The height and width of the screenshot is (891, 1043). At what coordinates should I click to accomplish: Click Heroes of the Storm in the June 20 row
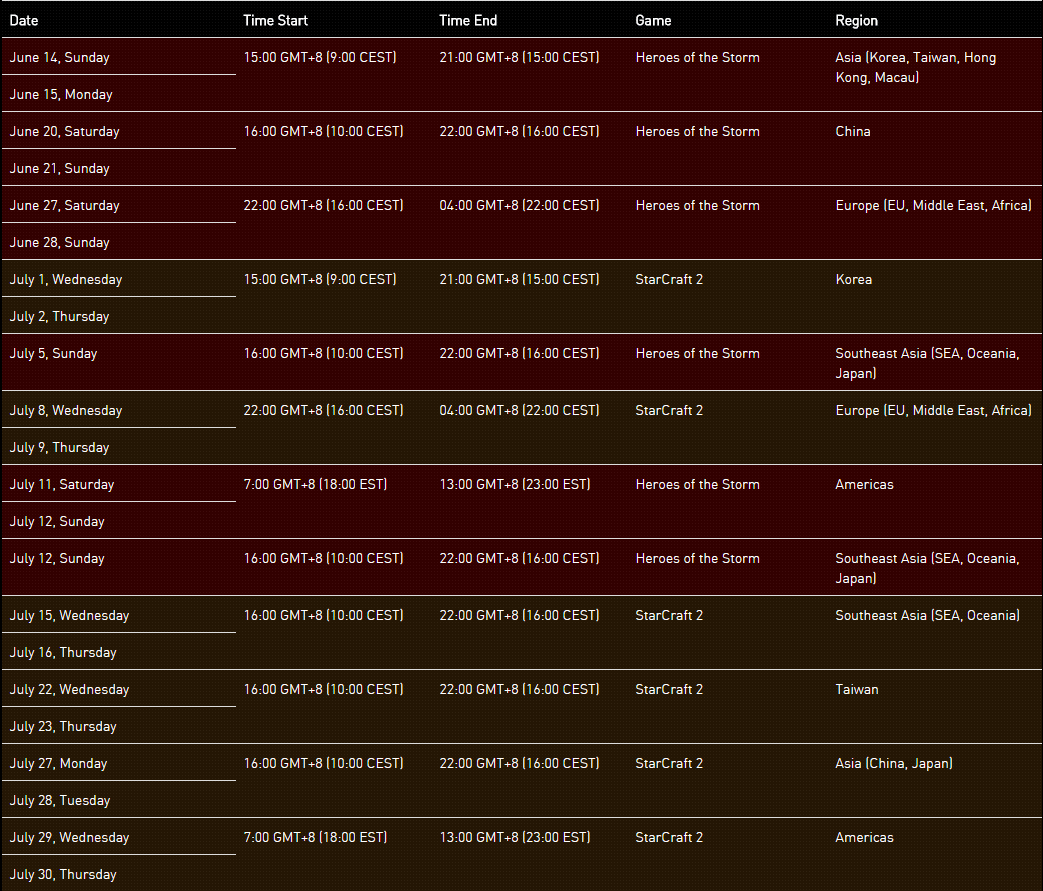tap(697, 131)
